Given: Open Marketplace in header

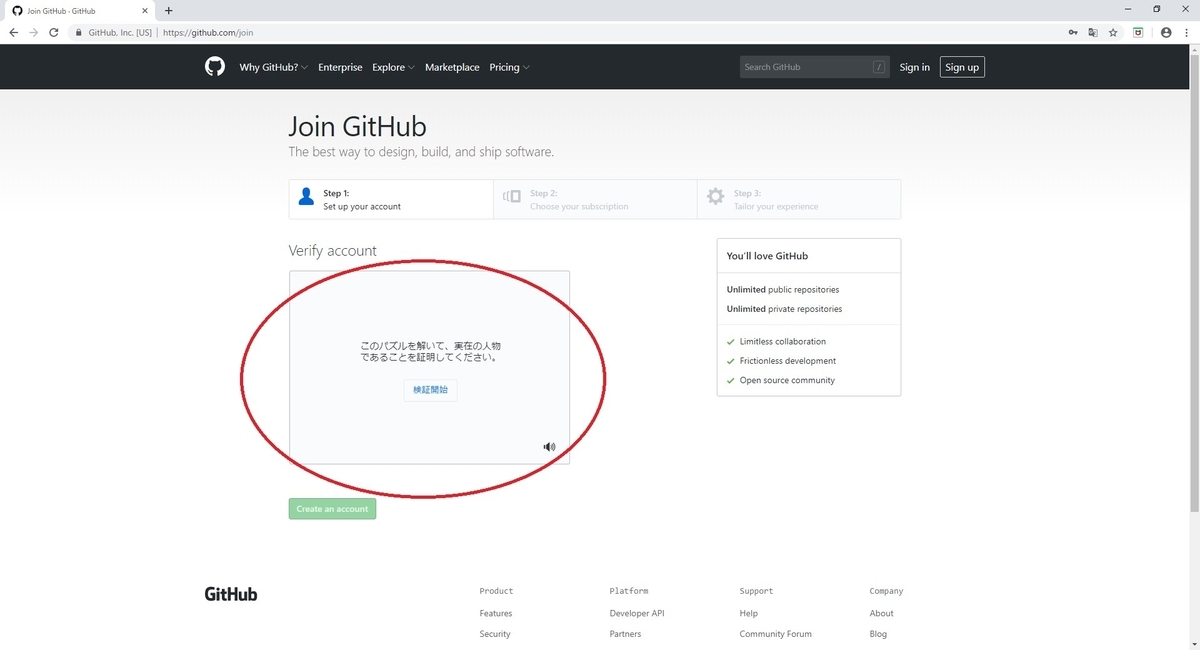Looking at the screenshot, I should [452, 67].
